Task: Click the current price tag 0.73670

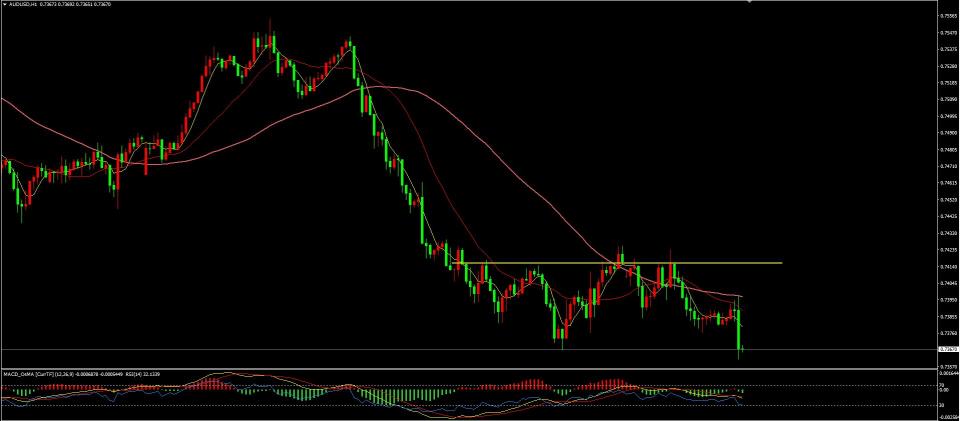Action: 948,349
